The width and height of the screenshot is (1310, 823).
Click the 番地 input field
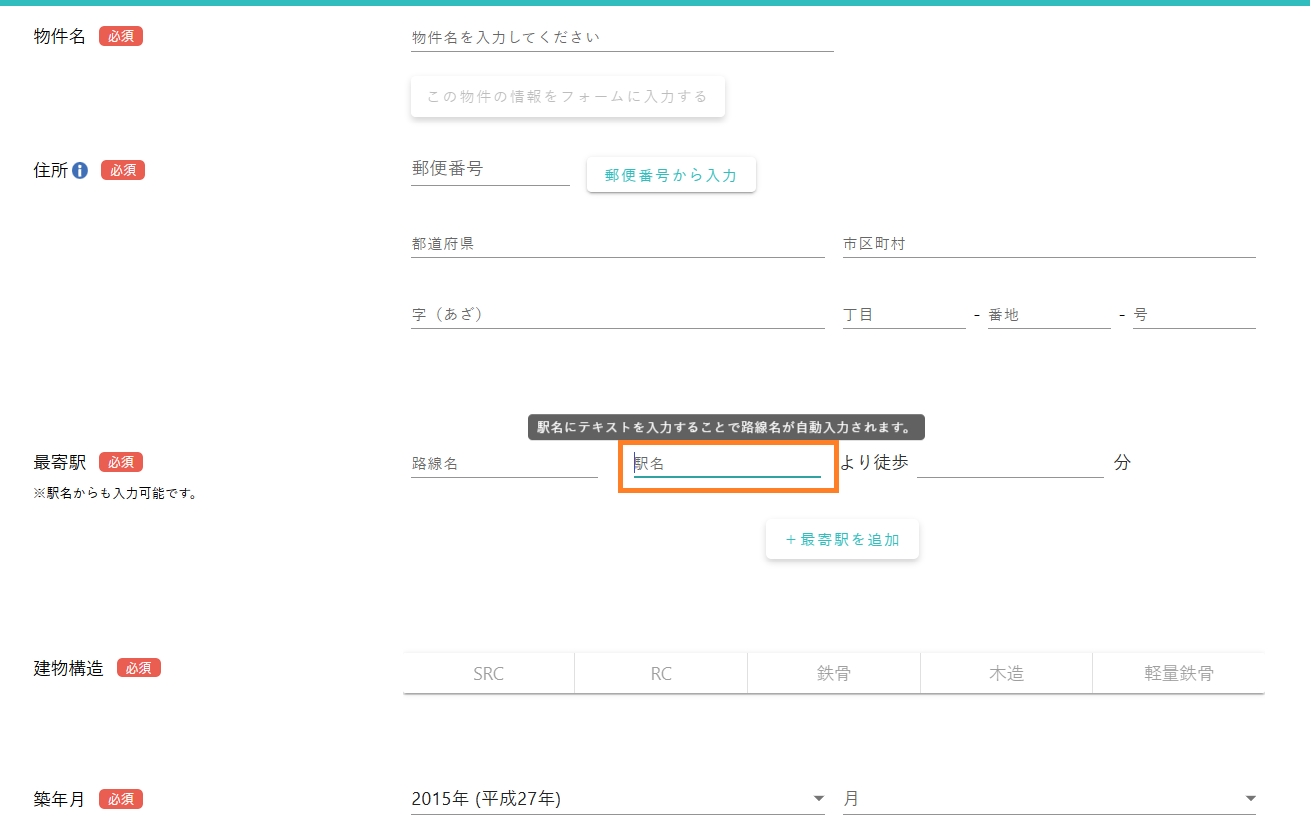1048,315
